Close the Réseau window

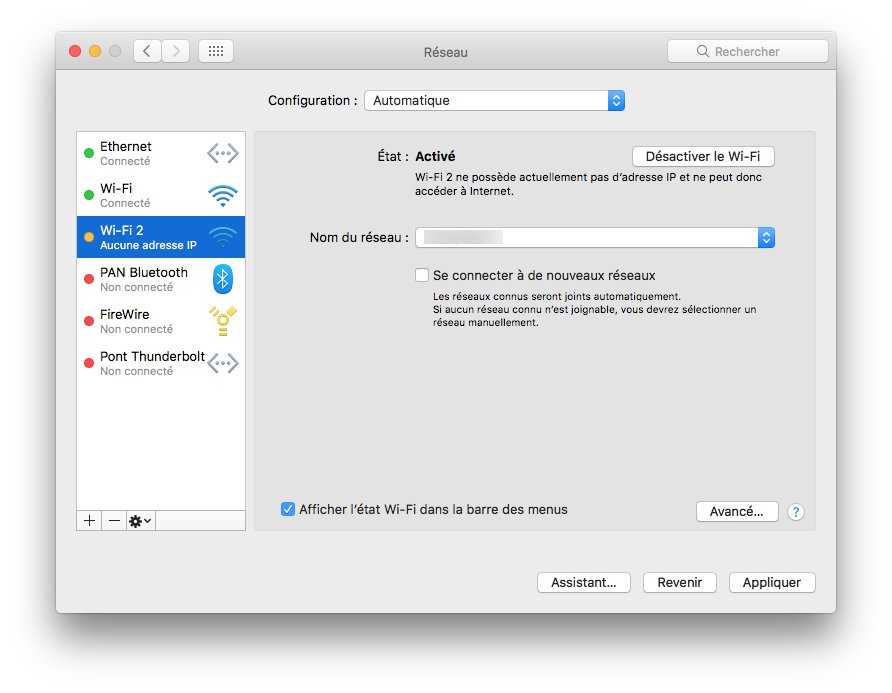coord(75,51)
